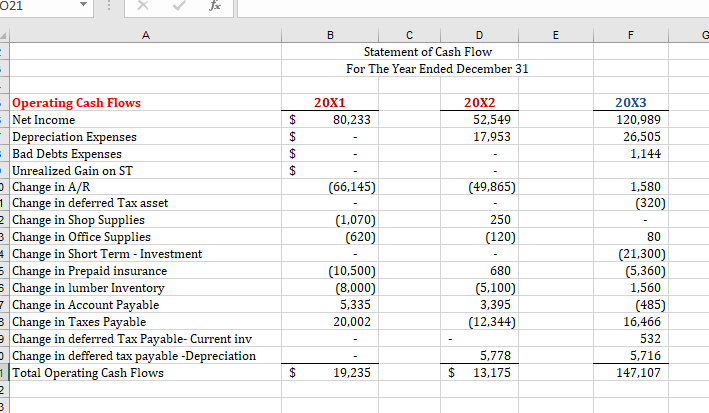Select column F header
709x413 pixels.
tap(631, 35)
